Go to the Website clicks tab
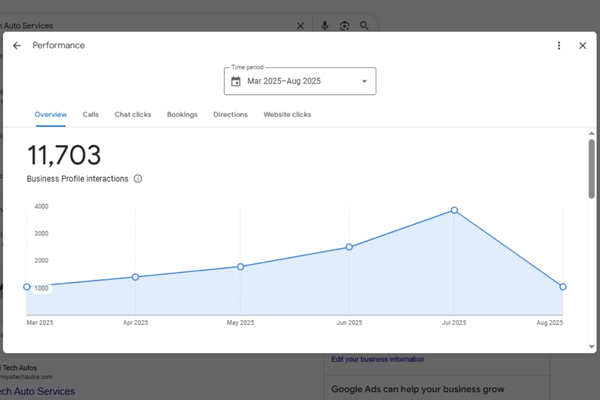600x400 pixels. click(287, 115)
